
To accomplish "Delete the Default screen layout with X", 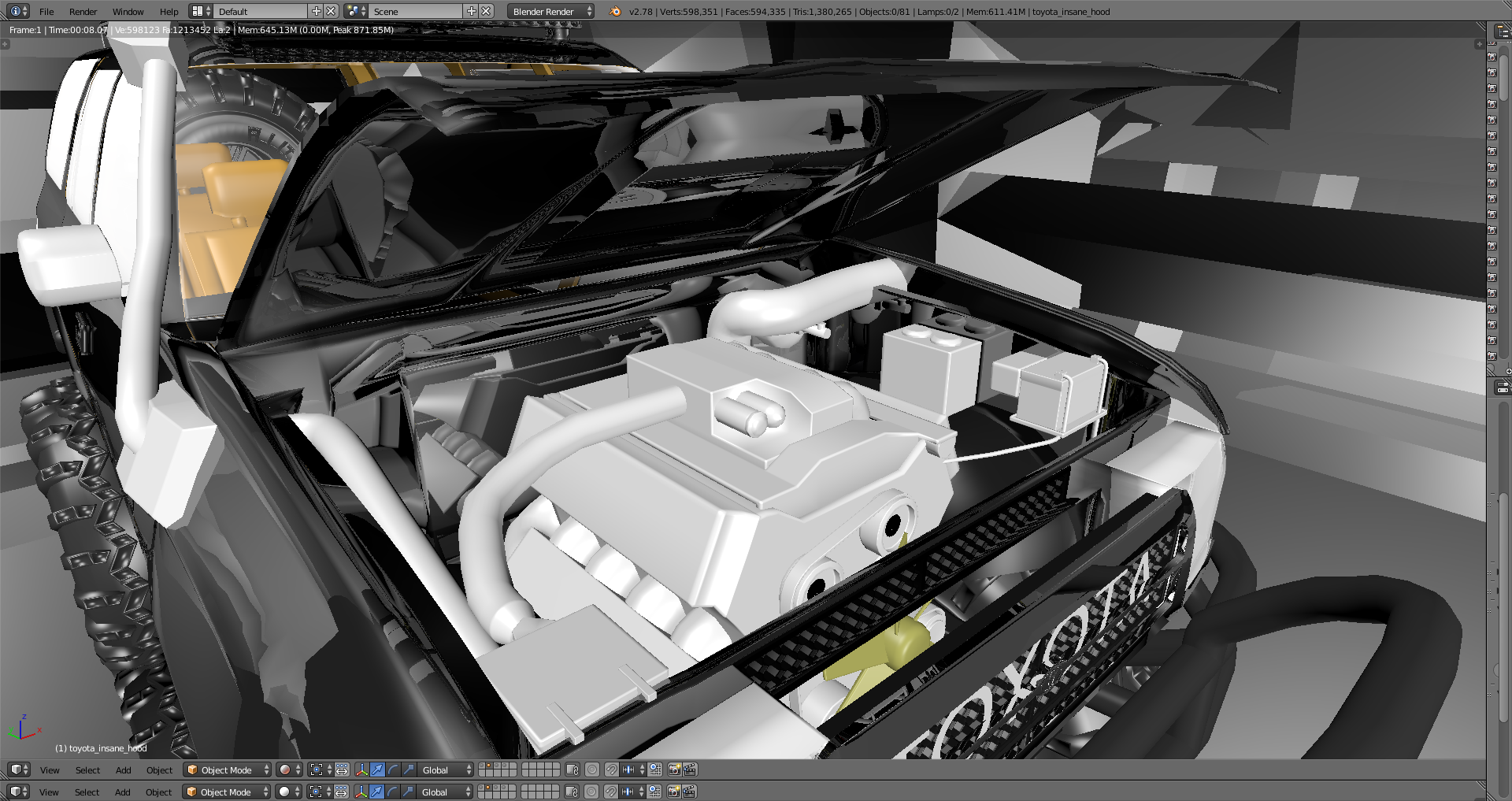I will [x=331, y=11].
